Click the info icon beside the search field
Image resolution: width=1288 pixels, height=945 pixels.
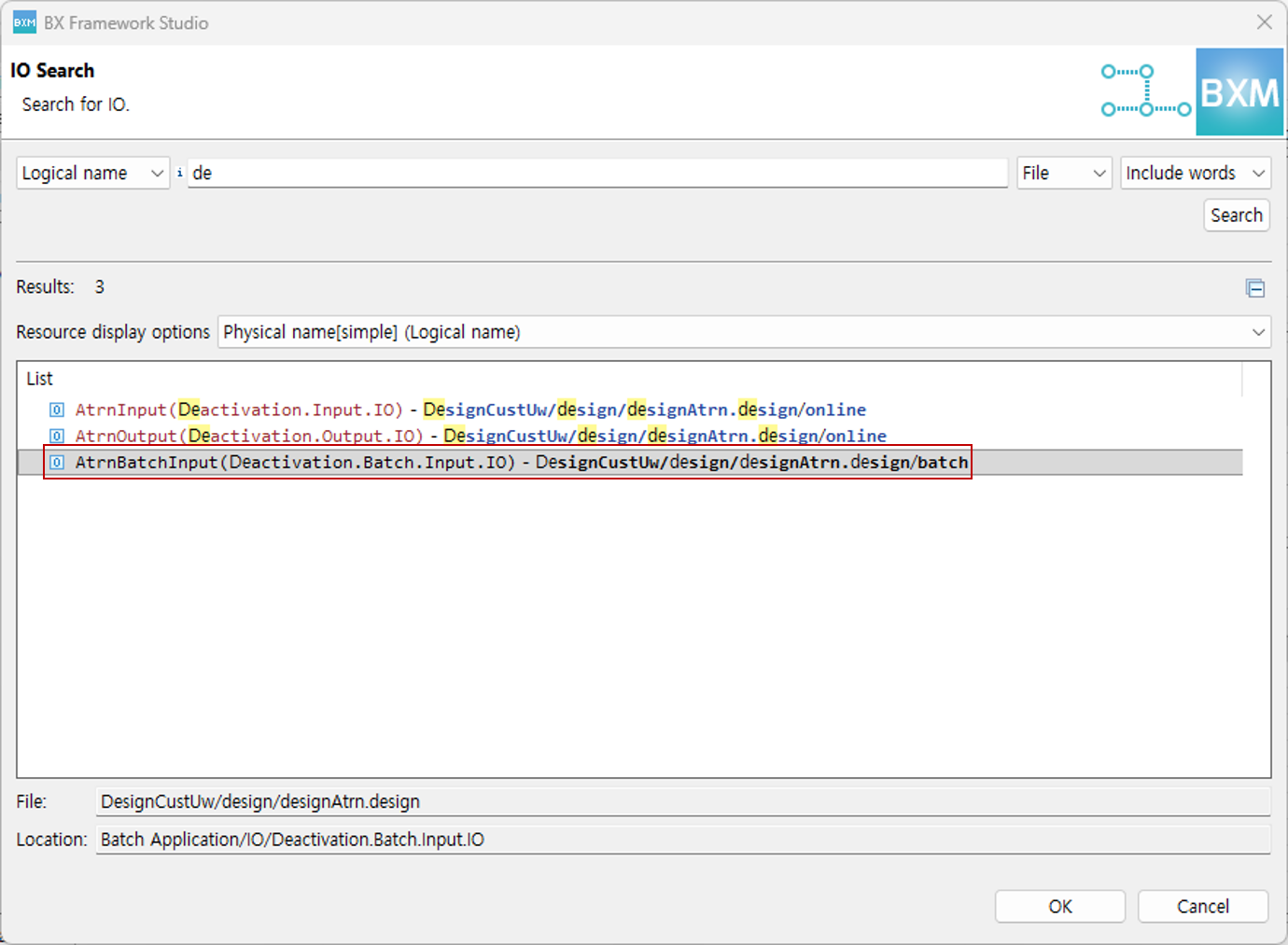[179, 173]
